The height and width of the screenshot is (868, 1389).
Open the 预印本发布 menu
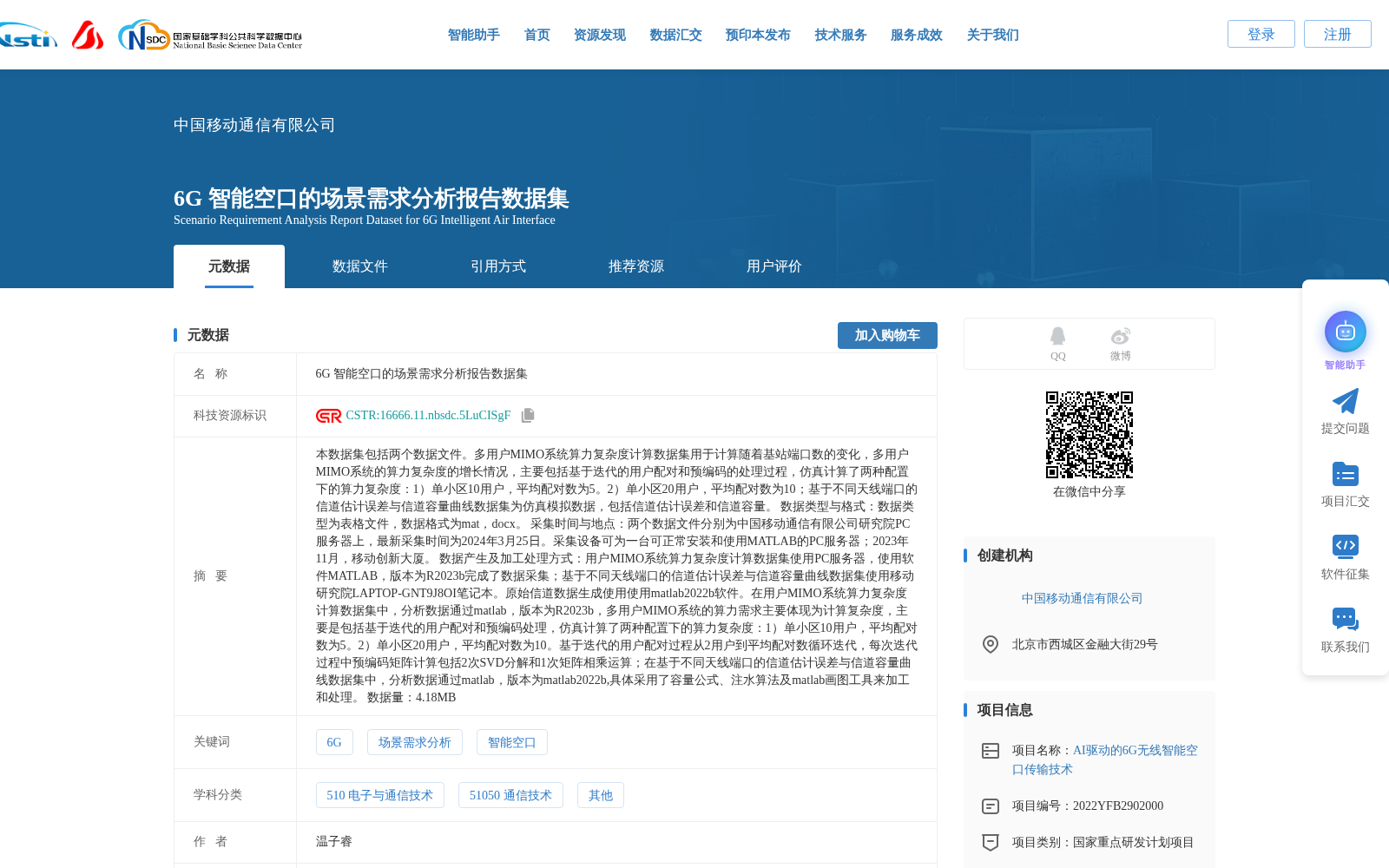point(759,35)
